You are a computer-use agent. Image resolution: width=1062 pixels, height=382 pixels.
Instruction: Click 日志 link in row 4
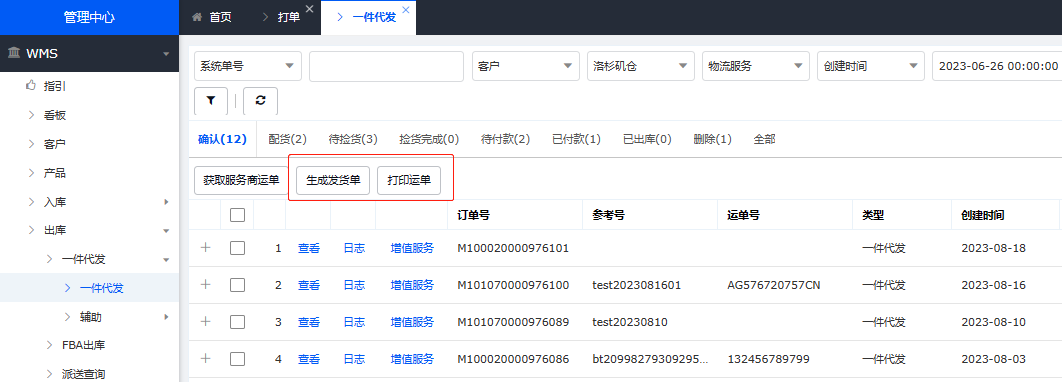pyautogui.click(x=354, y=359)
